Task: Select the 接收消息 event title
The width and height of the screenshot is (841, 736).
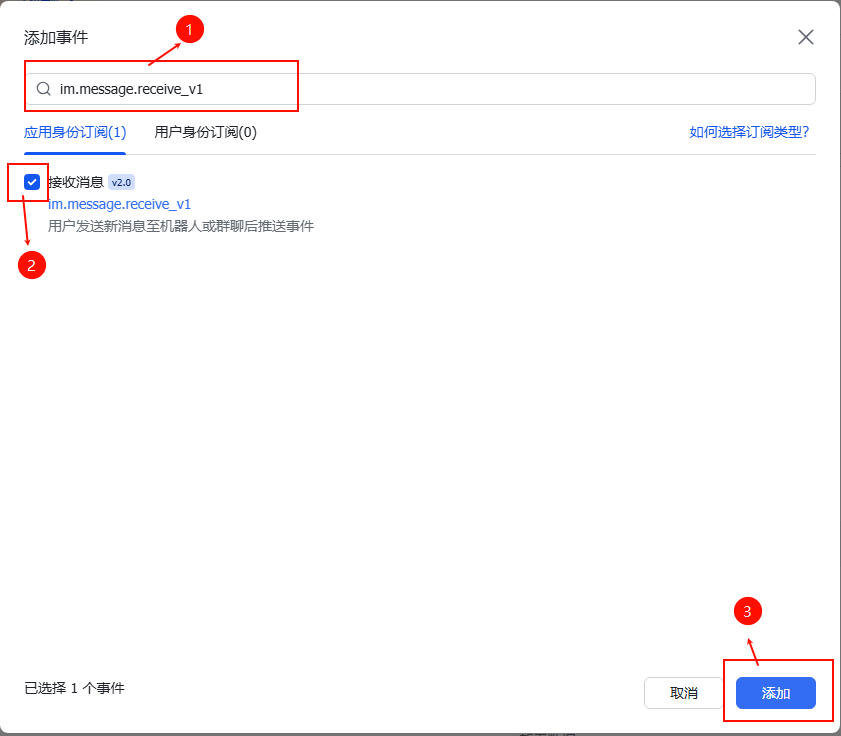Action: [76, 182]
